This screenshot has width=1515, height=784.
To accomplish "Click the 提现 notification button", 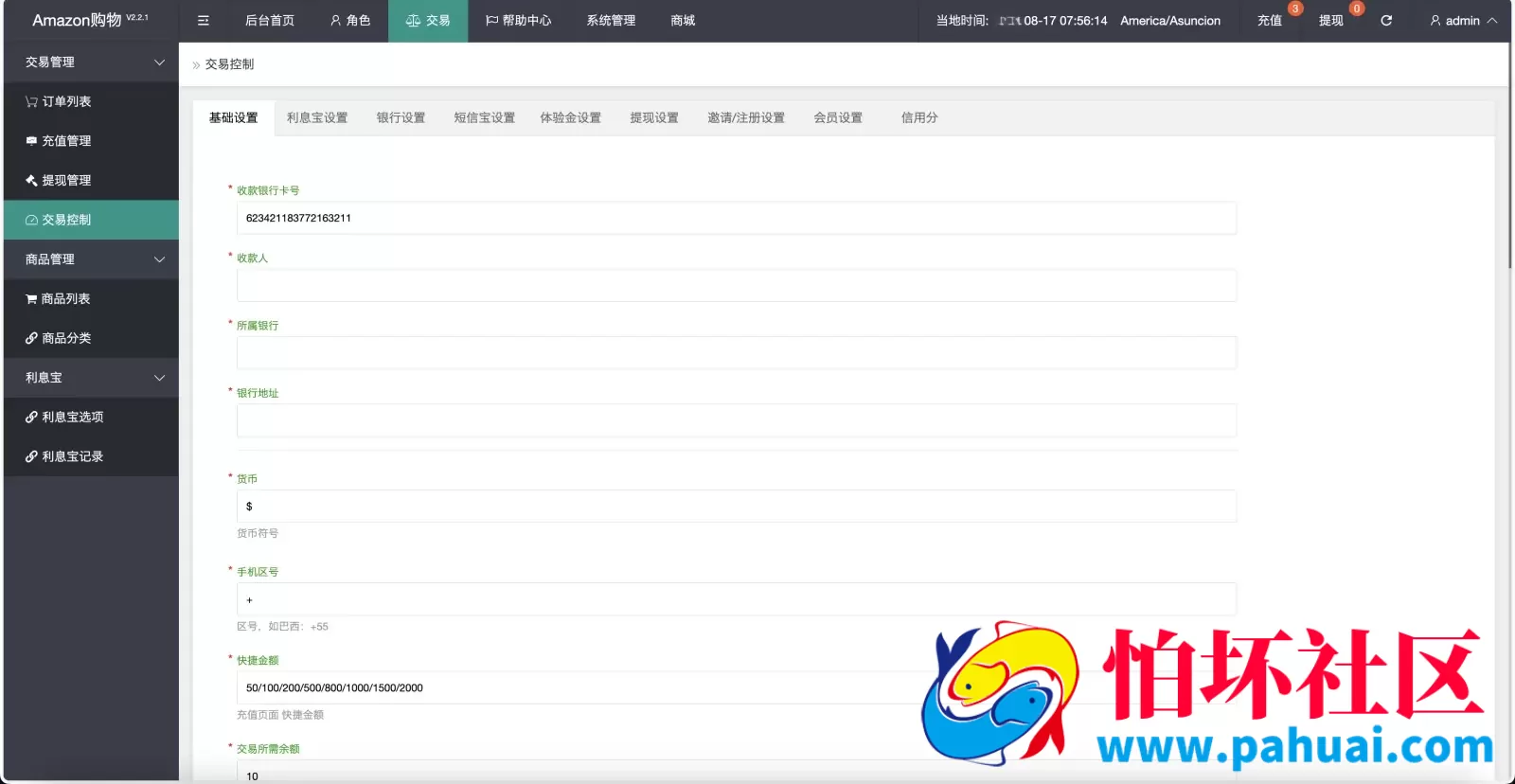I will click(1331, 21).
